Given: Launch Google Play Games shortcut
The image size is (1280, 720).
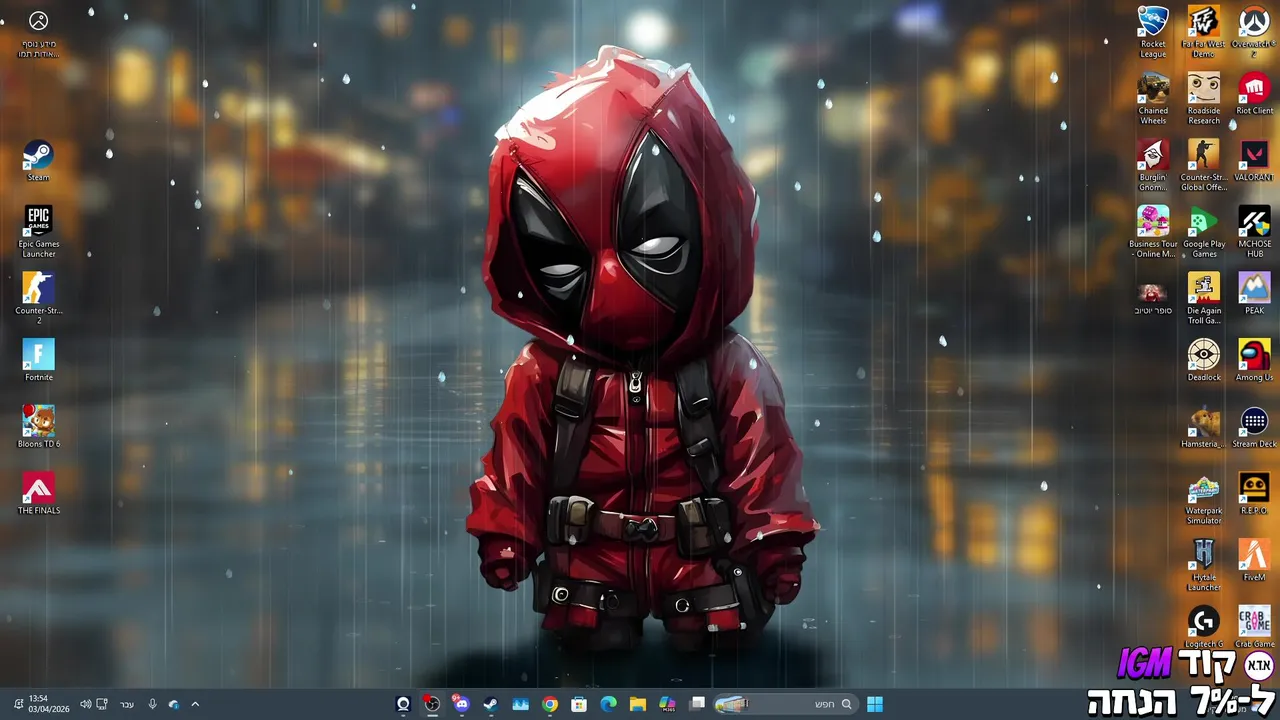Looking at the screenshot, I should [x=1204, y=232].
